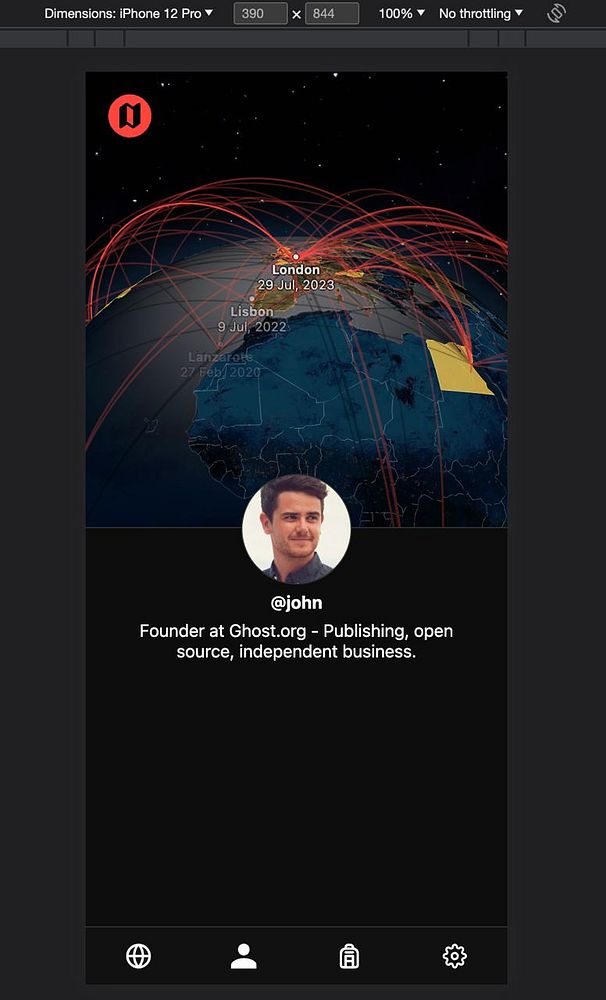Click the height field showing 844
Viewport: 606px width, 1000px height.
[332, 13]
